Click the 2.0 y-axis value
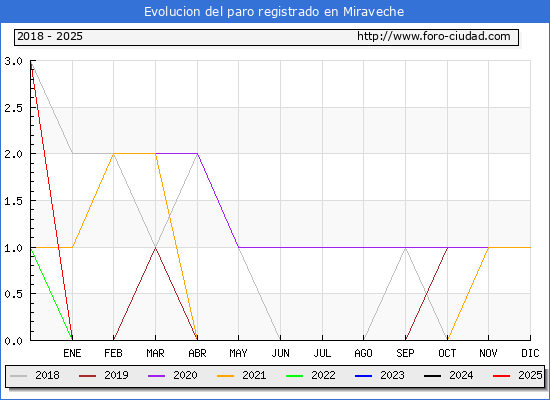 [13, 154]
